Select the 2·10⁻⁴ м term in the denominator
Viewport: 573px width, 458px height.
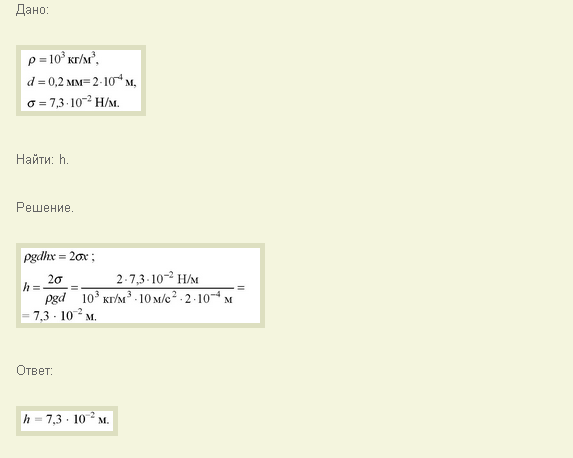coord(208,298)
